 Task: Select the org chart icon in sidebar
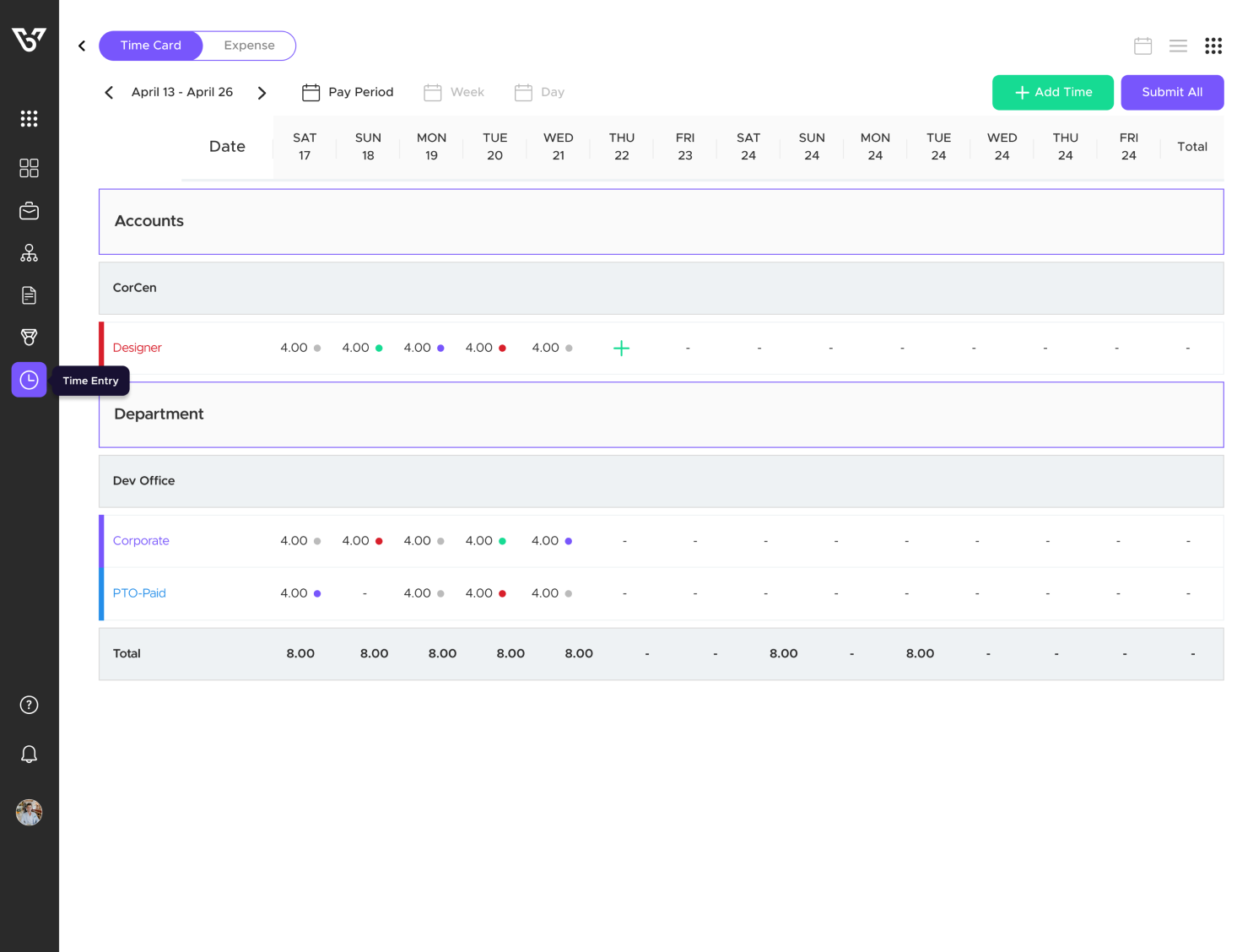click(29, 252)
